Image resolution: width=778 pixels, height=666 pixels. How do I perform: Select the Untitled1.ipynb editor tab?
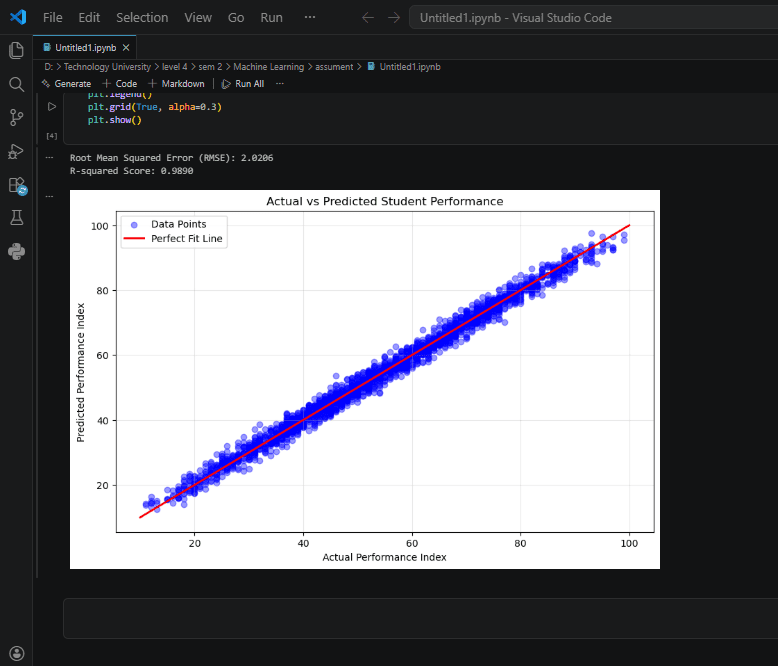85,48
